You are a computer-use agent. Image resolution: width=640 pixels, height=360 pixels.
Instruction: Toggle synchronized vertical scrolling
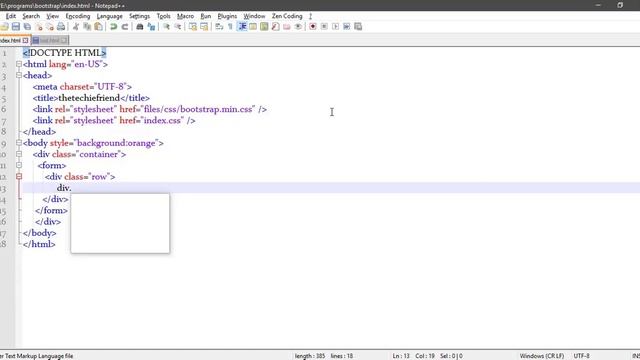click(193, 27)
